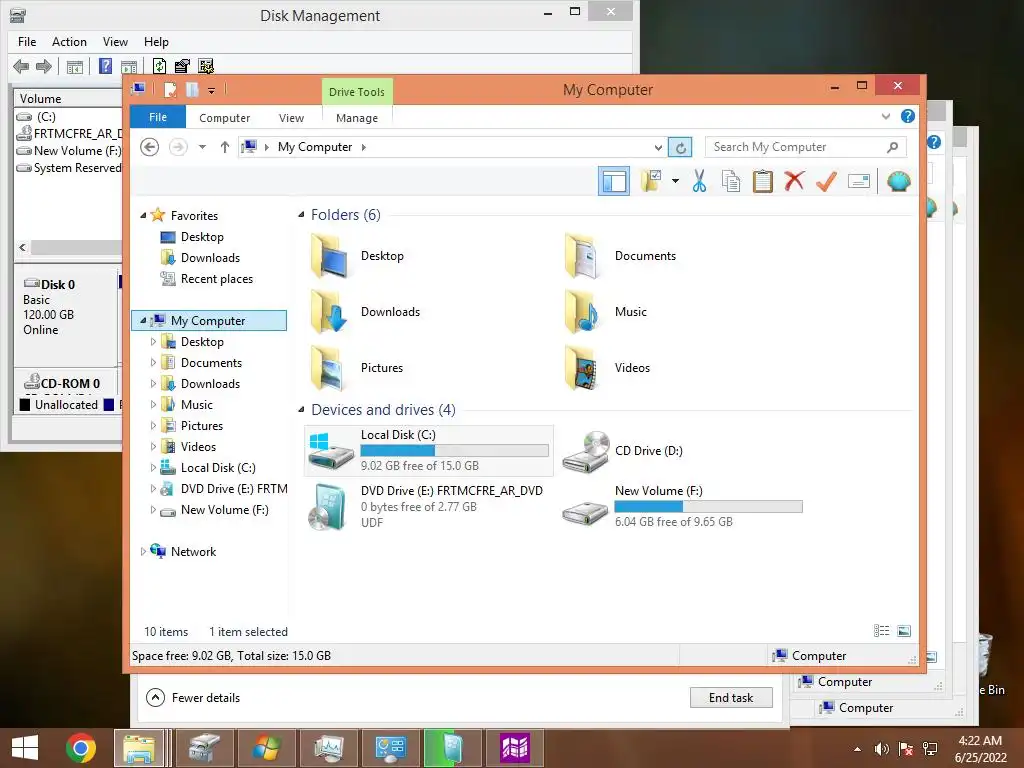Screen dimensions: 1024x768
Task: Switch to large icons view in status bar
Action: tap(904, 631)
